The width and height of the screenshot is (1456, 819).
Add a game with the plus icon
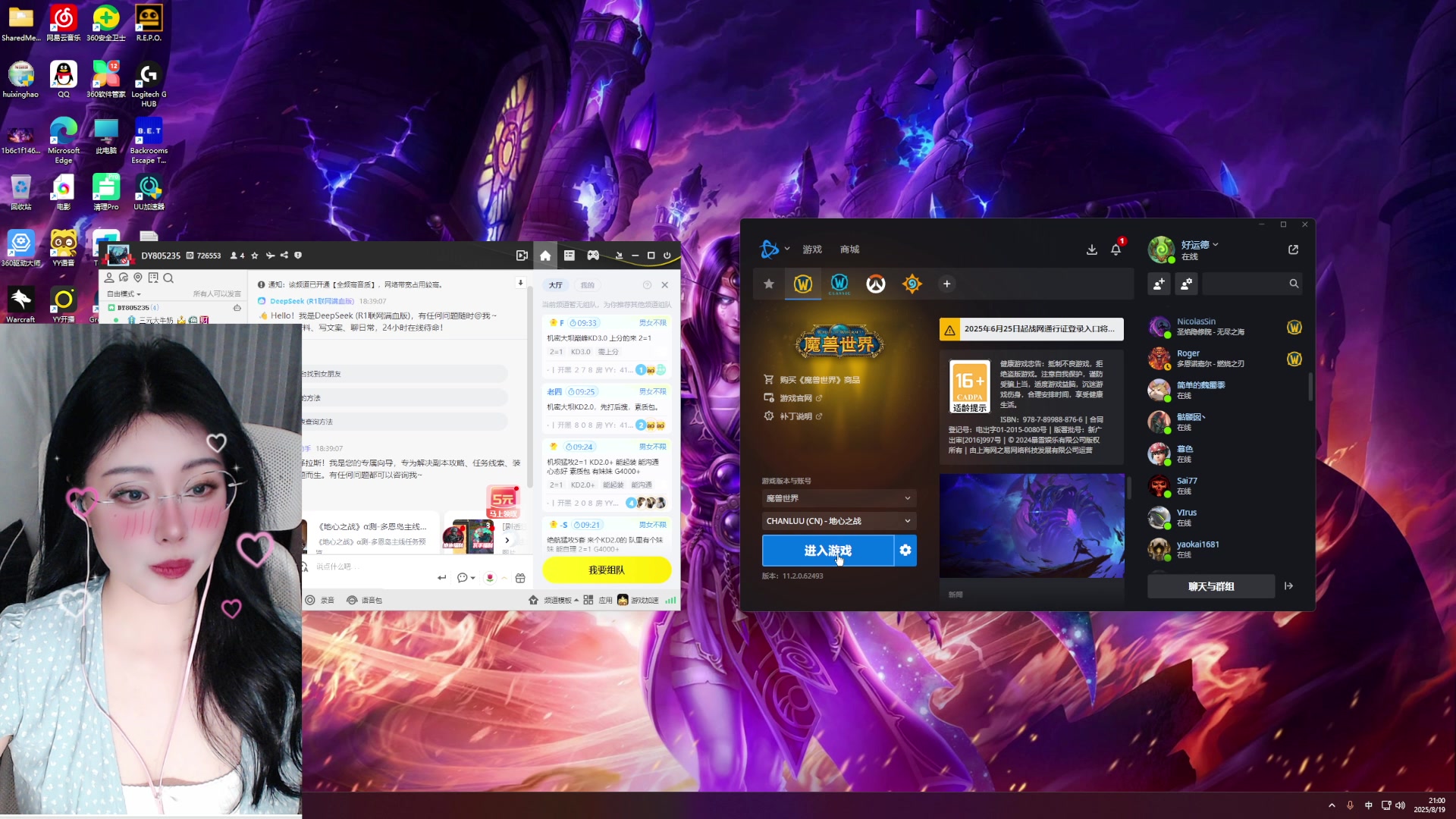point(946,284)
